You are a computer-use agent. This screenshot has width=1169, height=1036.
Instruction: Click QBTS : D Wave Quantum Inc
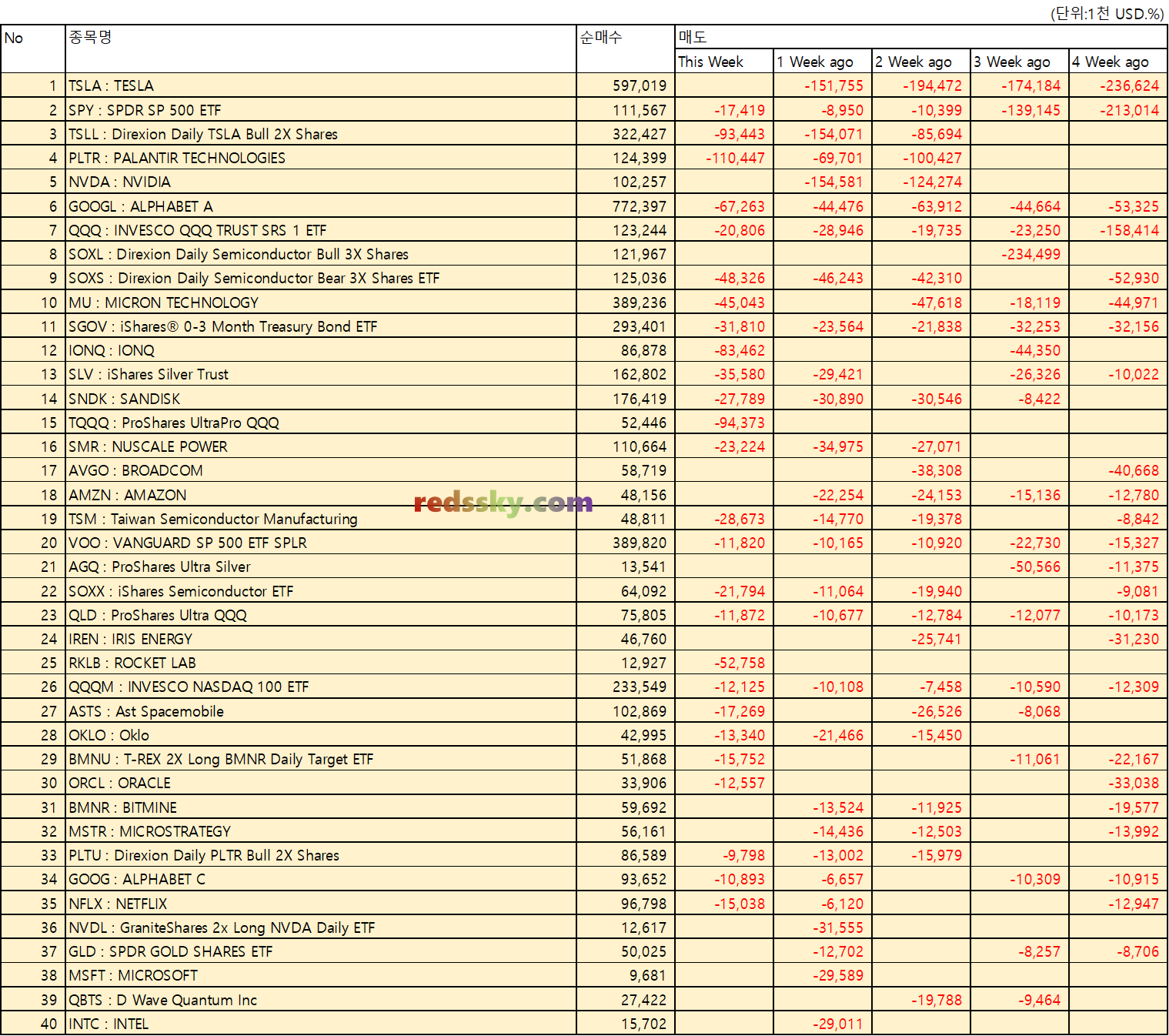tap(162, 1000)
